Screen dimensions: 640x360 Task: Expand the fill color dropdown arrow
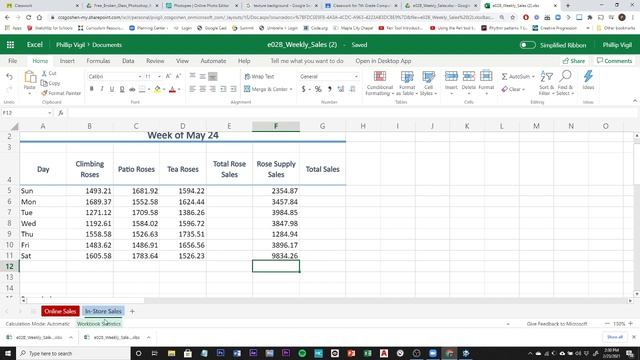pyautogui.click(x=164, y=89)
